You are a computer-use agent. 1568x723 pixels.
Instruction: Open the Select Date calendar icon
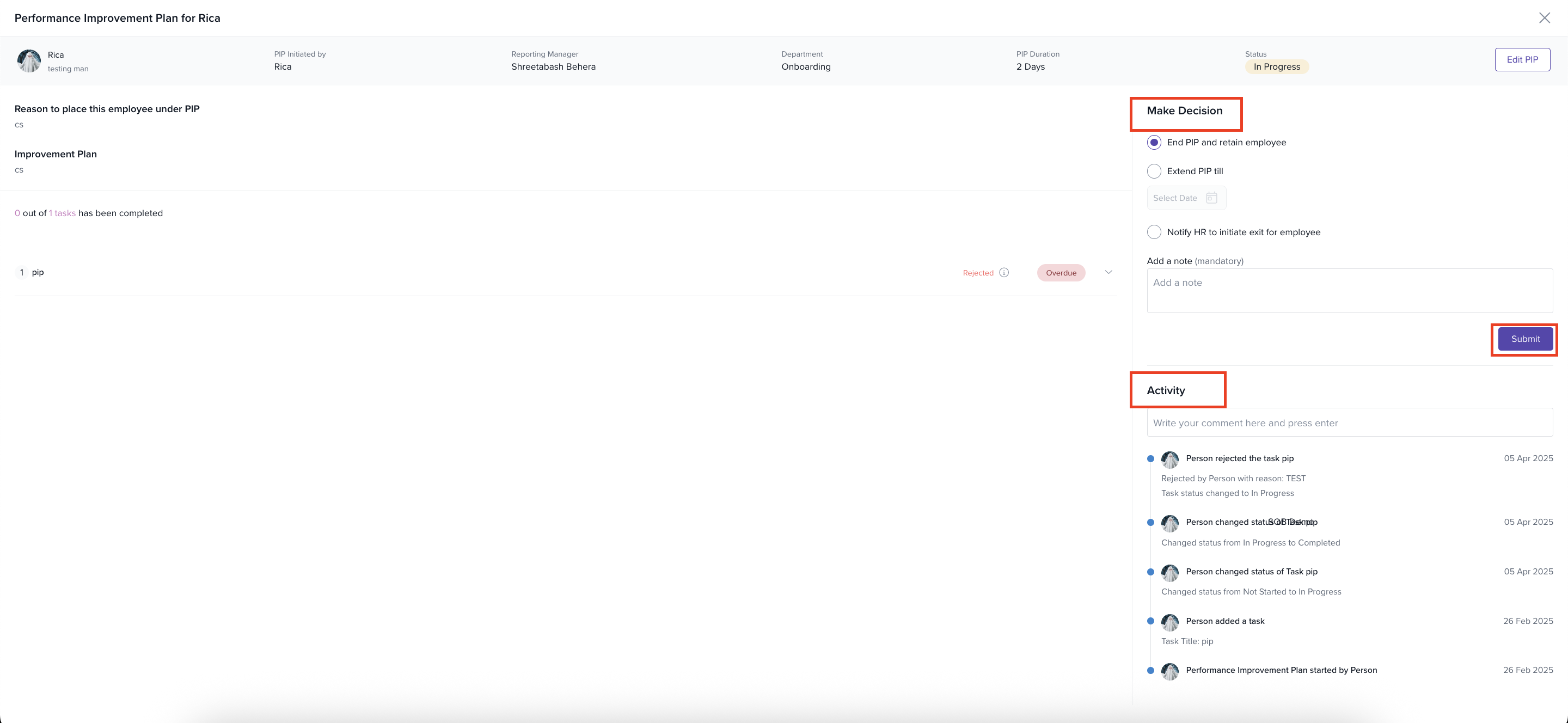(1212, 198)
